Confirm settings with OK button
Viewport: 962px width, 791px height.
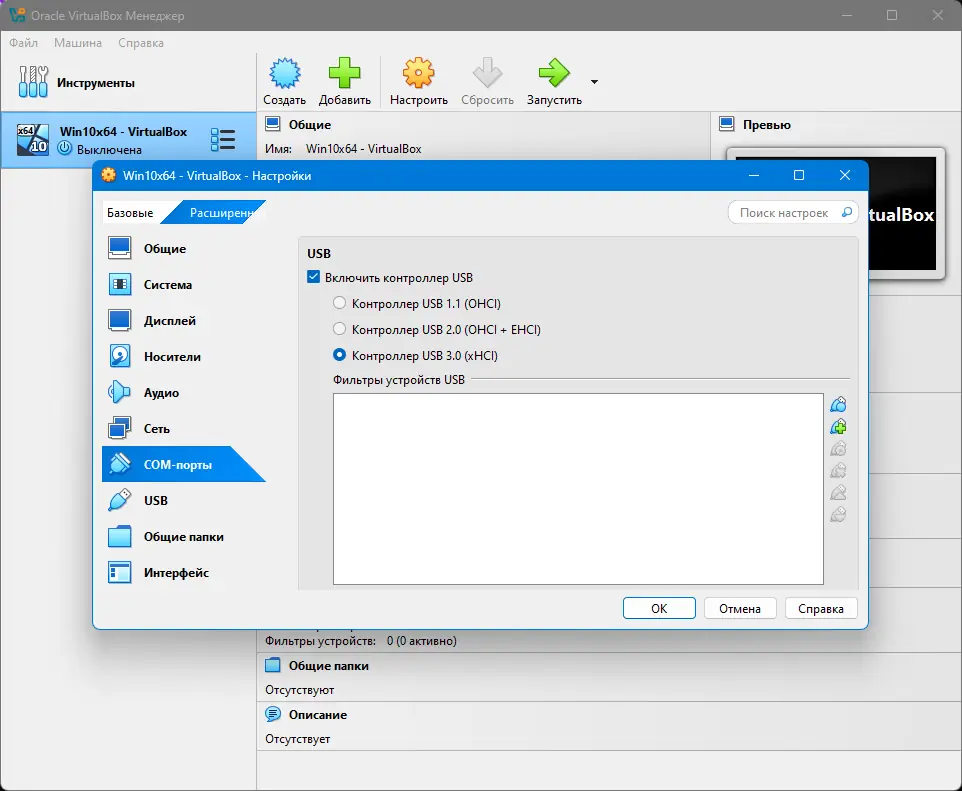click(659, 608)
